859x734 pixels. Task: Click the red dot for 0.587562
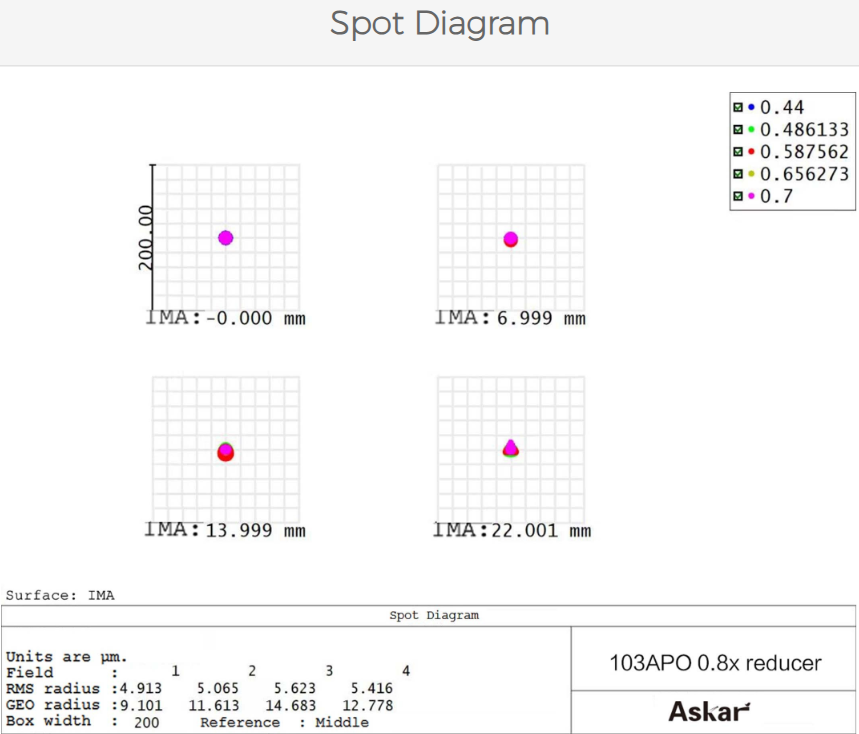coord(751,152)
